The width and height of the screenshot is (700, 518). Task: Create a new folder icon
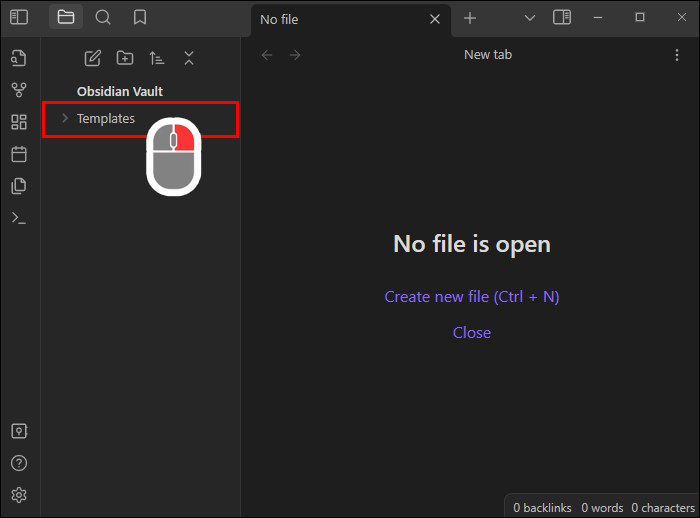click(x=125, y=58)
